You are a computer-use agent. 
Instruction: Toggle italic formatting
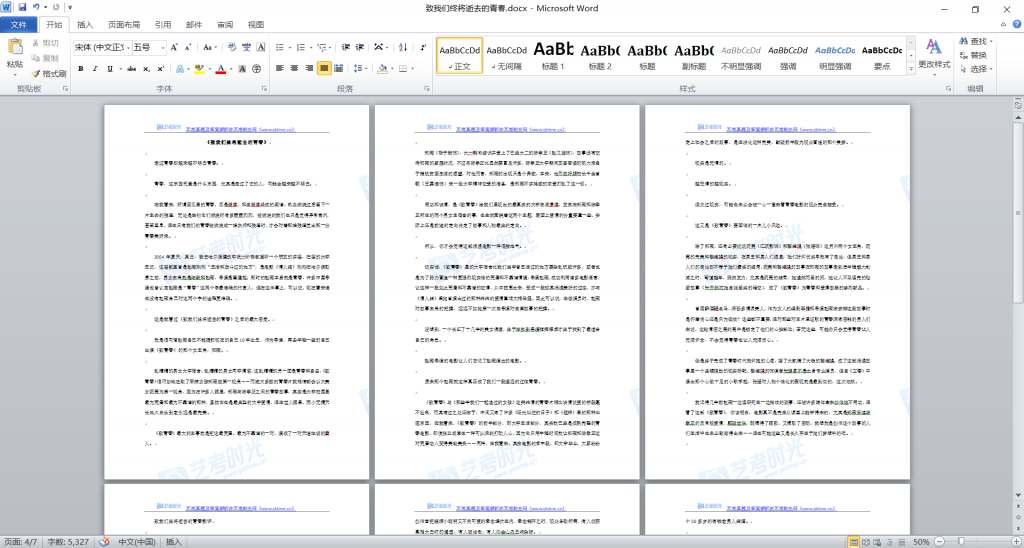96,69
